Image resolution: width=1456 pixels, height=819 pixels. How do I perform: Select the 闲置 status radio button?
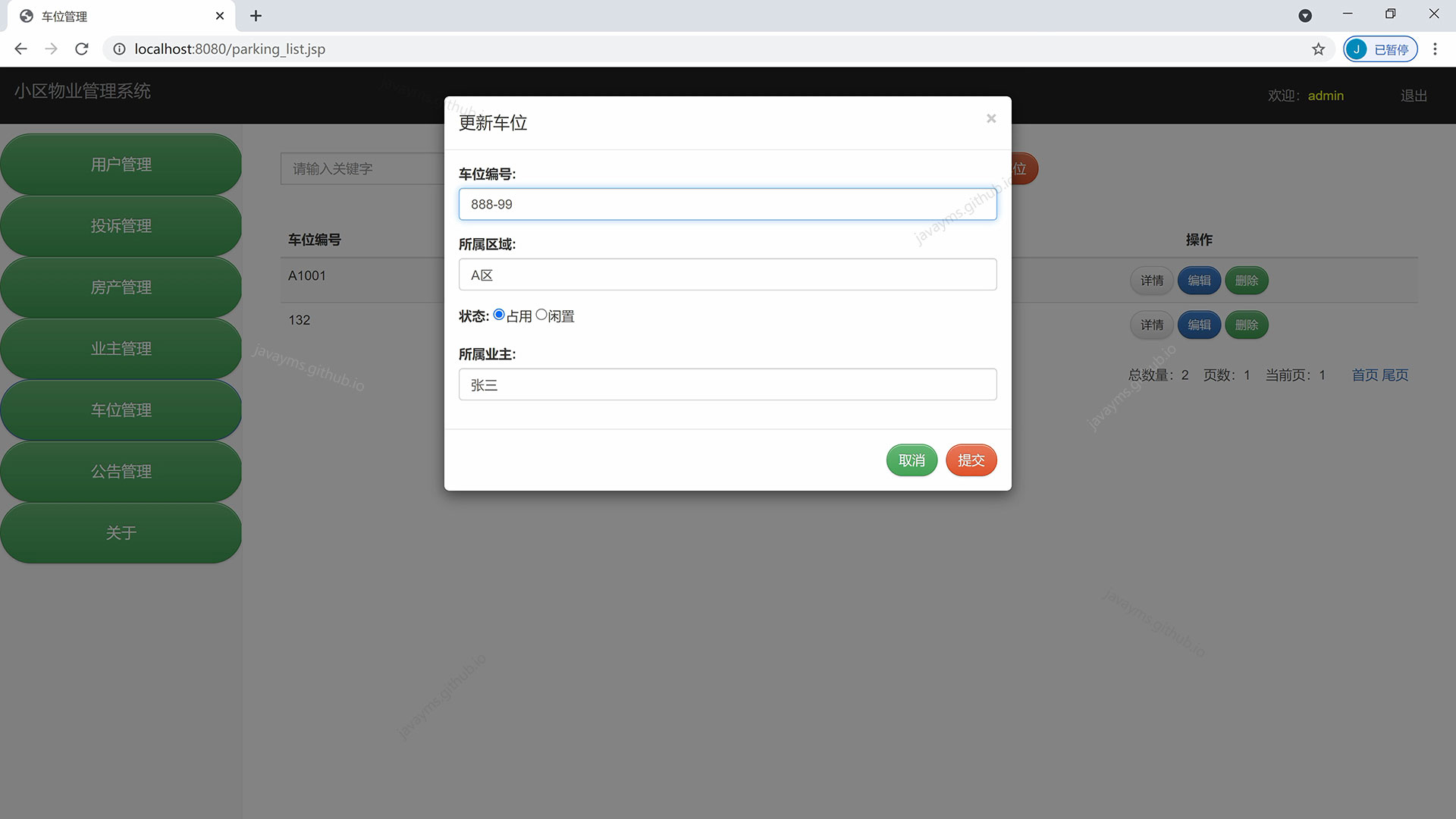click(541, 313)
